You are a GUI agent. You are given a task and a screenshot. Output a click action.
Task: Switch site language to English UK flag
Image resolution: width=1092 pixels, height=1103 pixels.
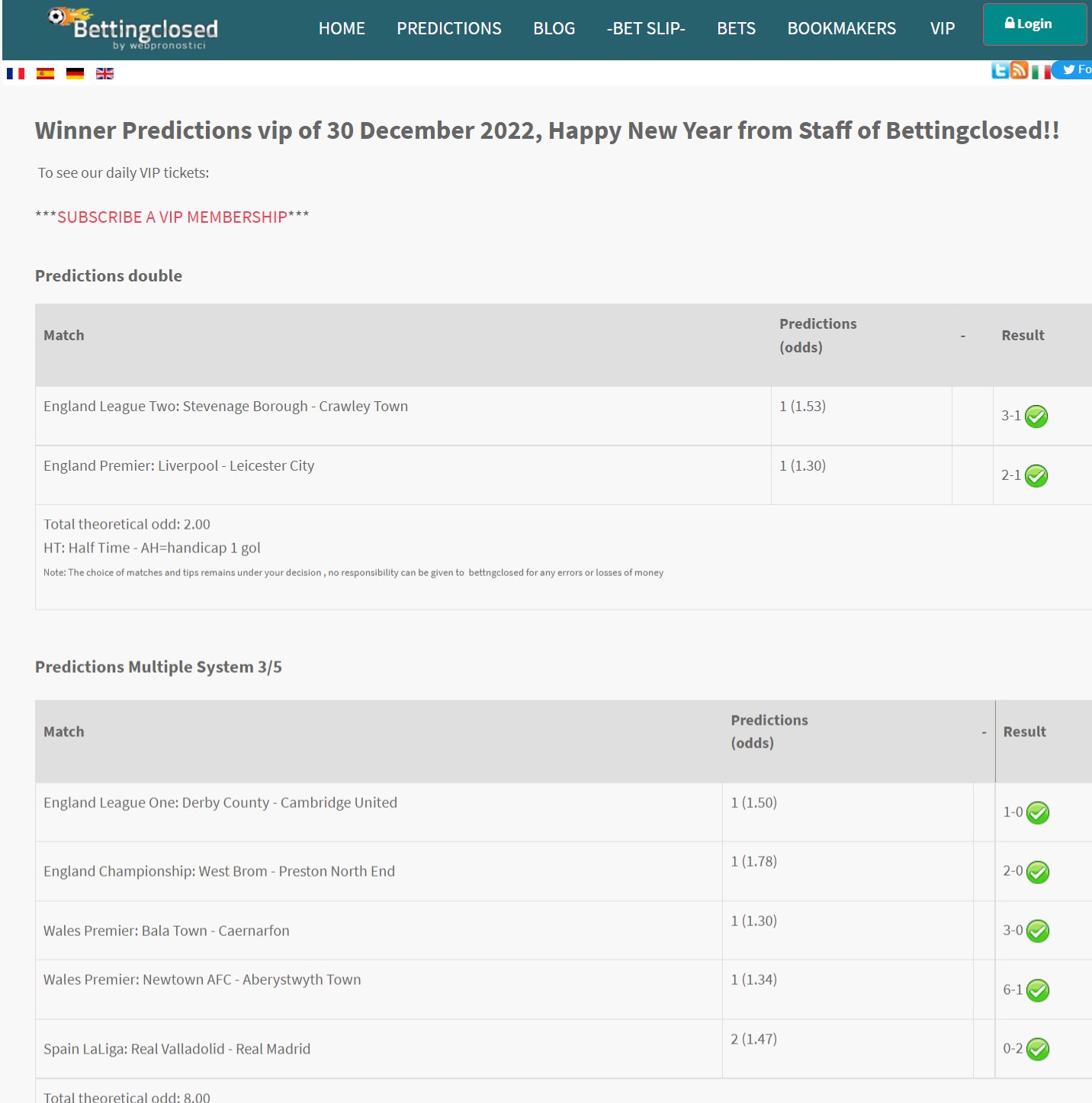tap(104, 74)
